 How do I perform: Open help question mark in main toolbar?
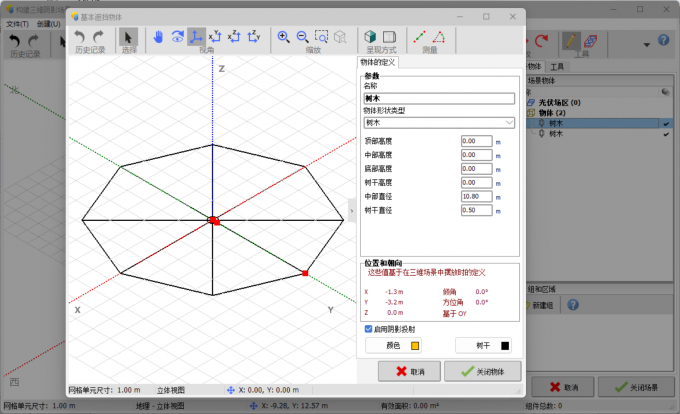(x=664, y=40)
